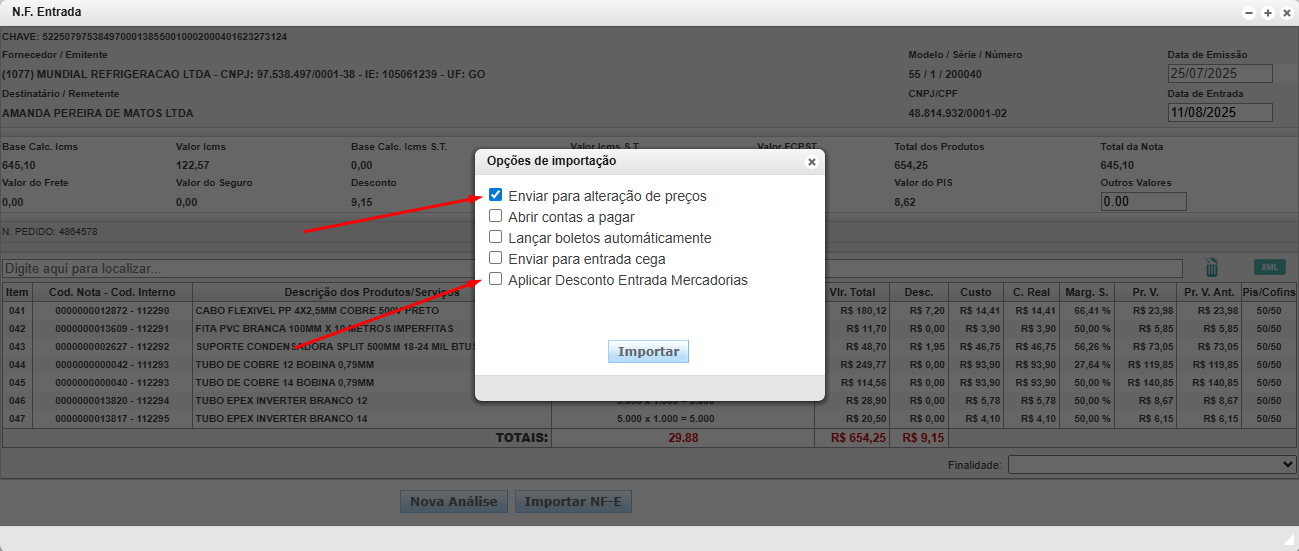Minimize the N.F. Entrada window
Image resolution: width=1299 pixels, height=551 pixels.
(1249, 13)
